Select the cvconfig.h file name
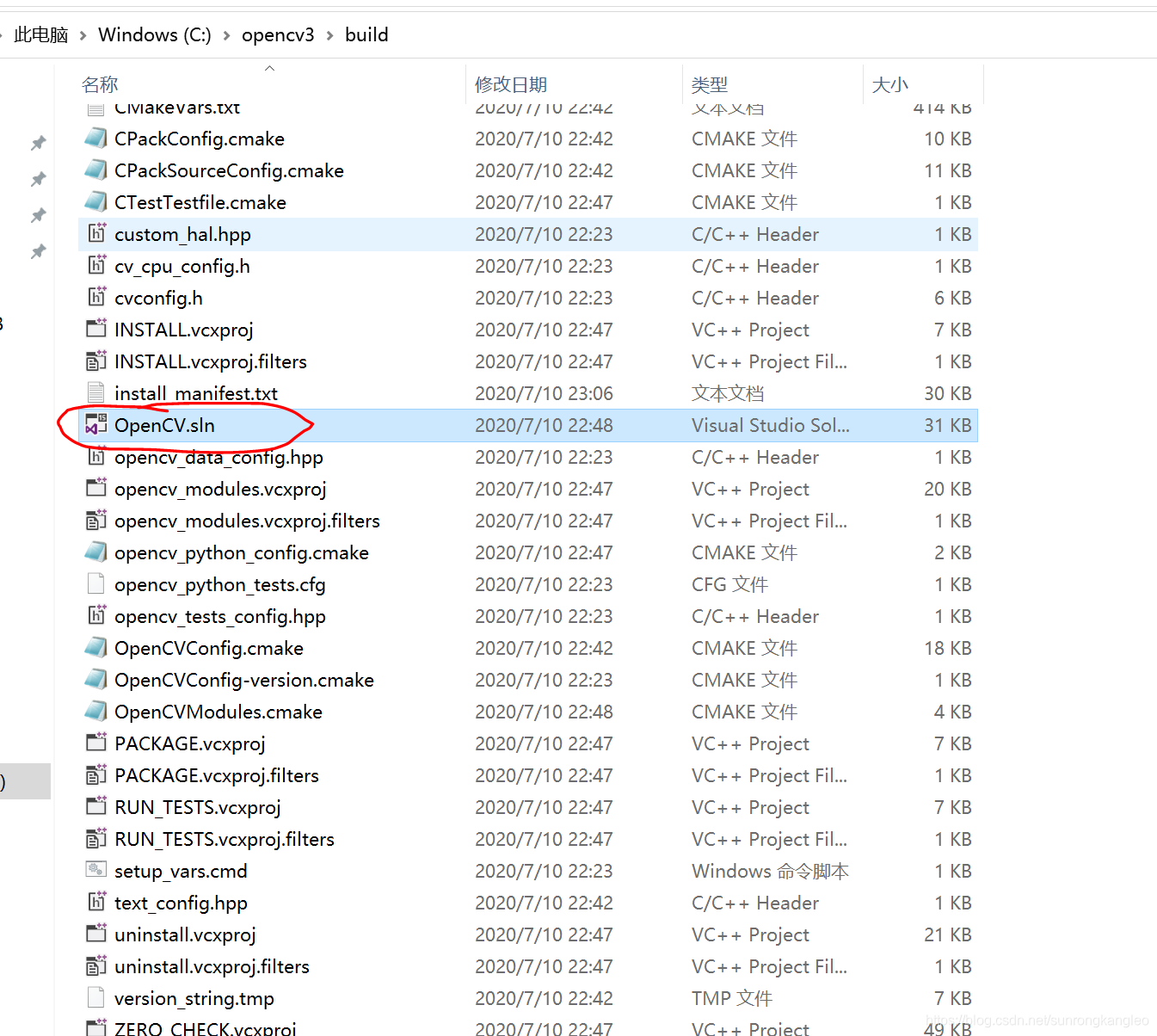1157x1036 pixels. click(158, 298)
